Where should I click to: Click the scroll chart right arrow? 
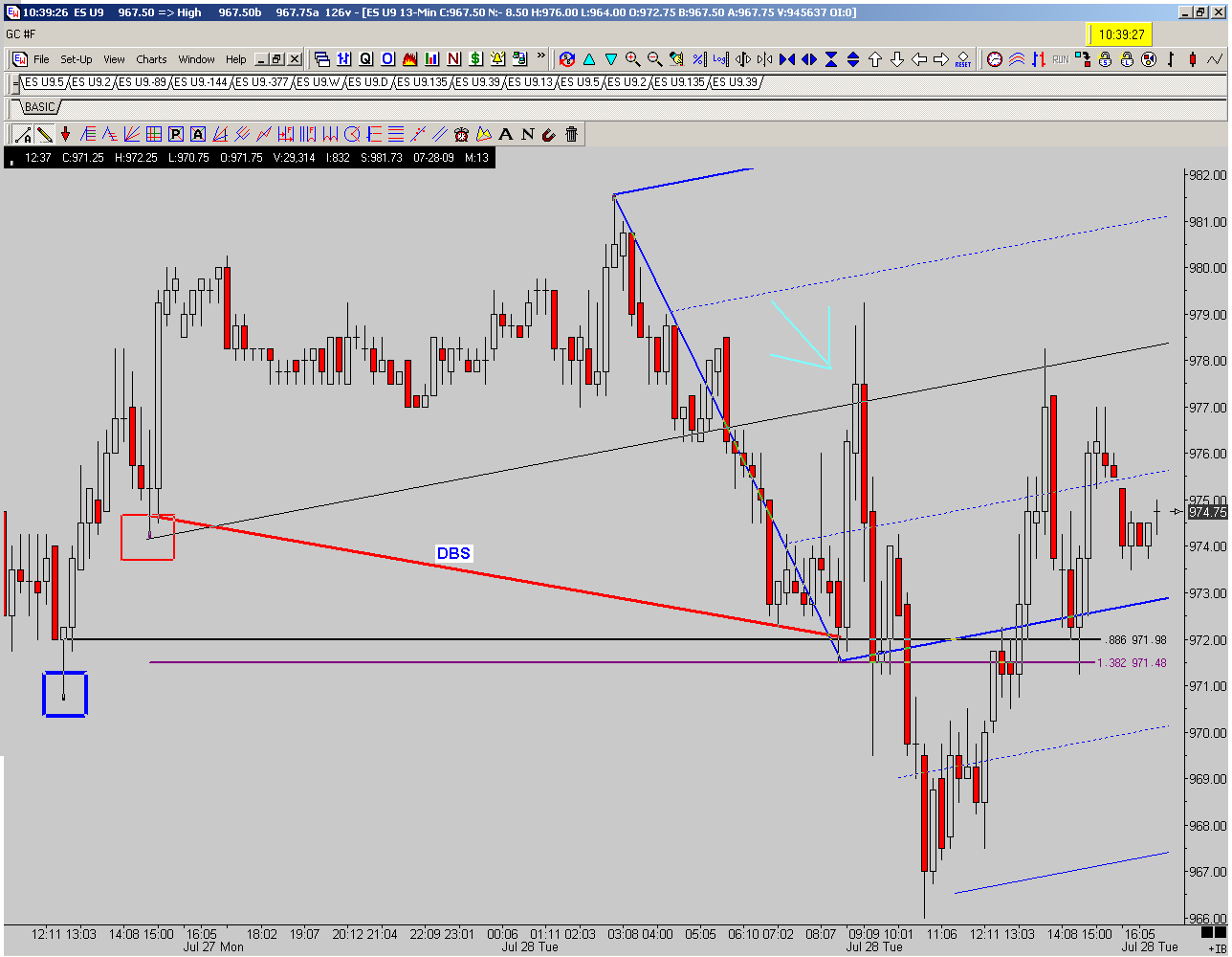coord(941,58)
